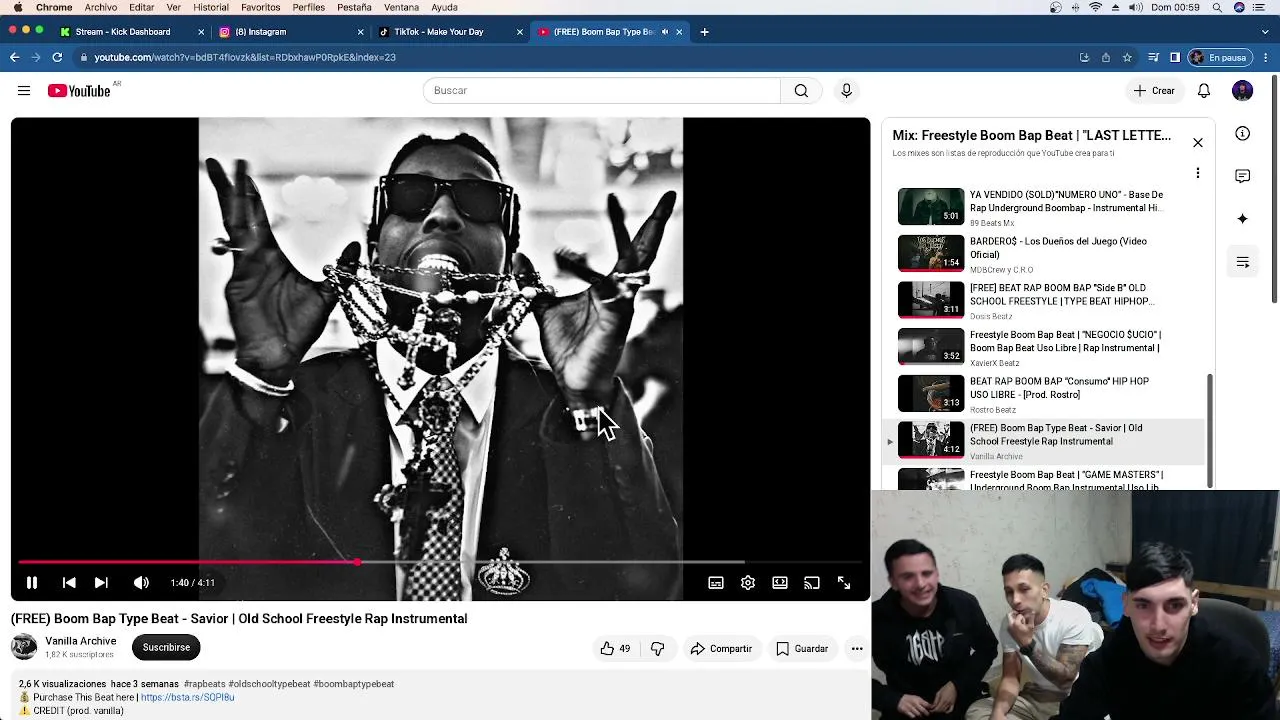Select the browser address bar URL
The image size is (1280, 720).
245,57
